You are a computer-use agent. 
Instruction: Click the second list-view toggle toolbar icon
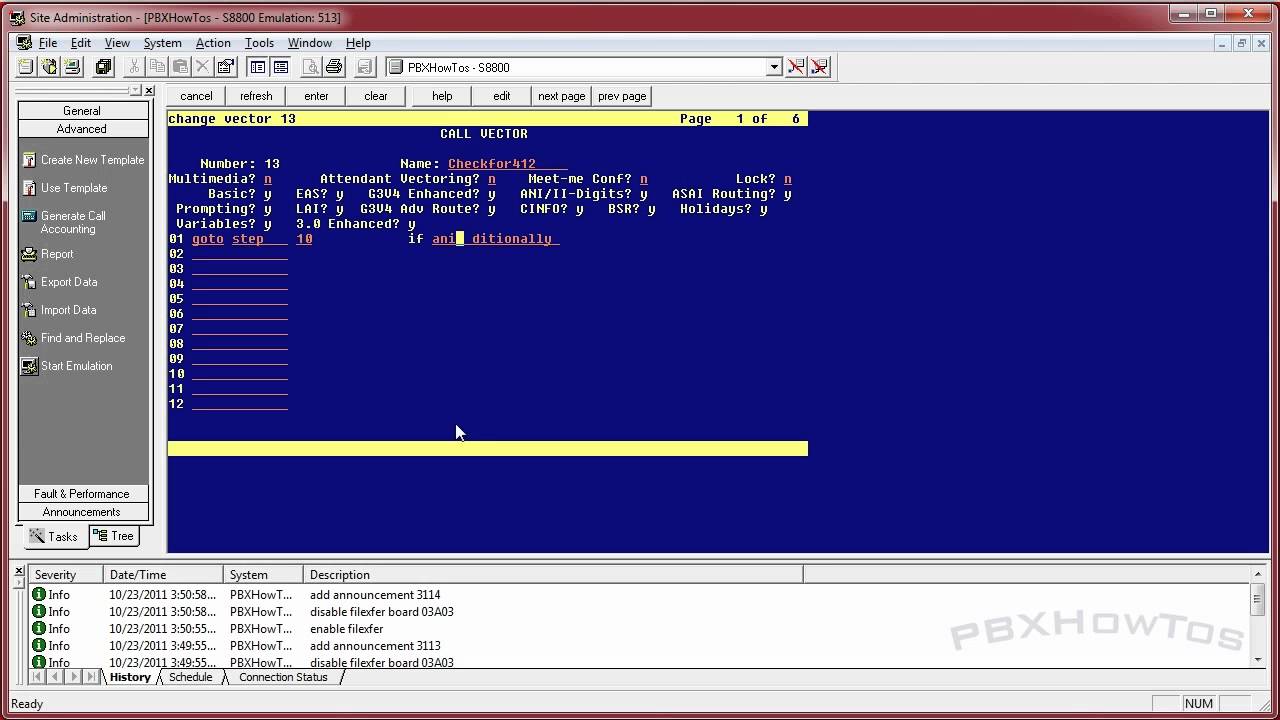click(x=281, y=67)
